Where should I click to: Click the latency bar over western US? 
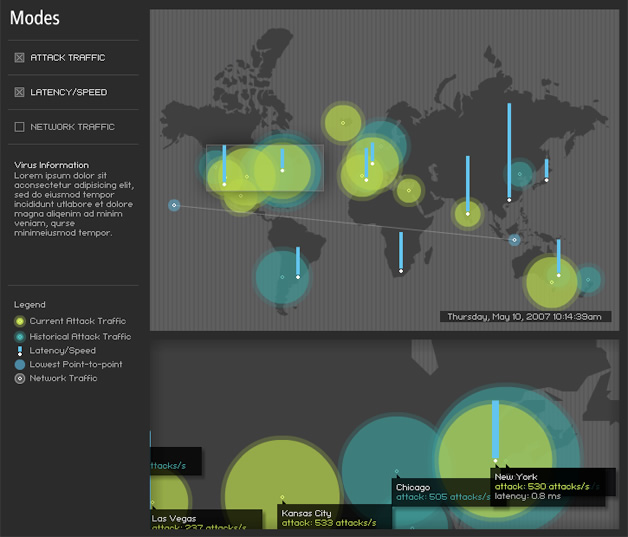coord(224,165)
